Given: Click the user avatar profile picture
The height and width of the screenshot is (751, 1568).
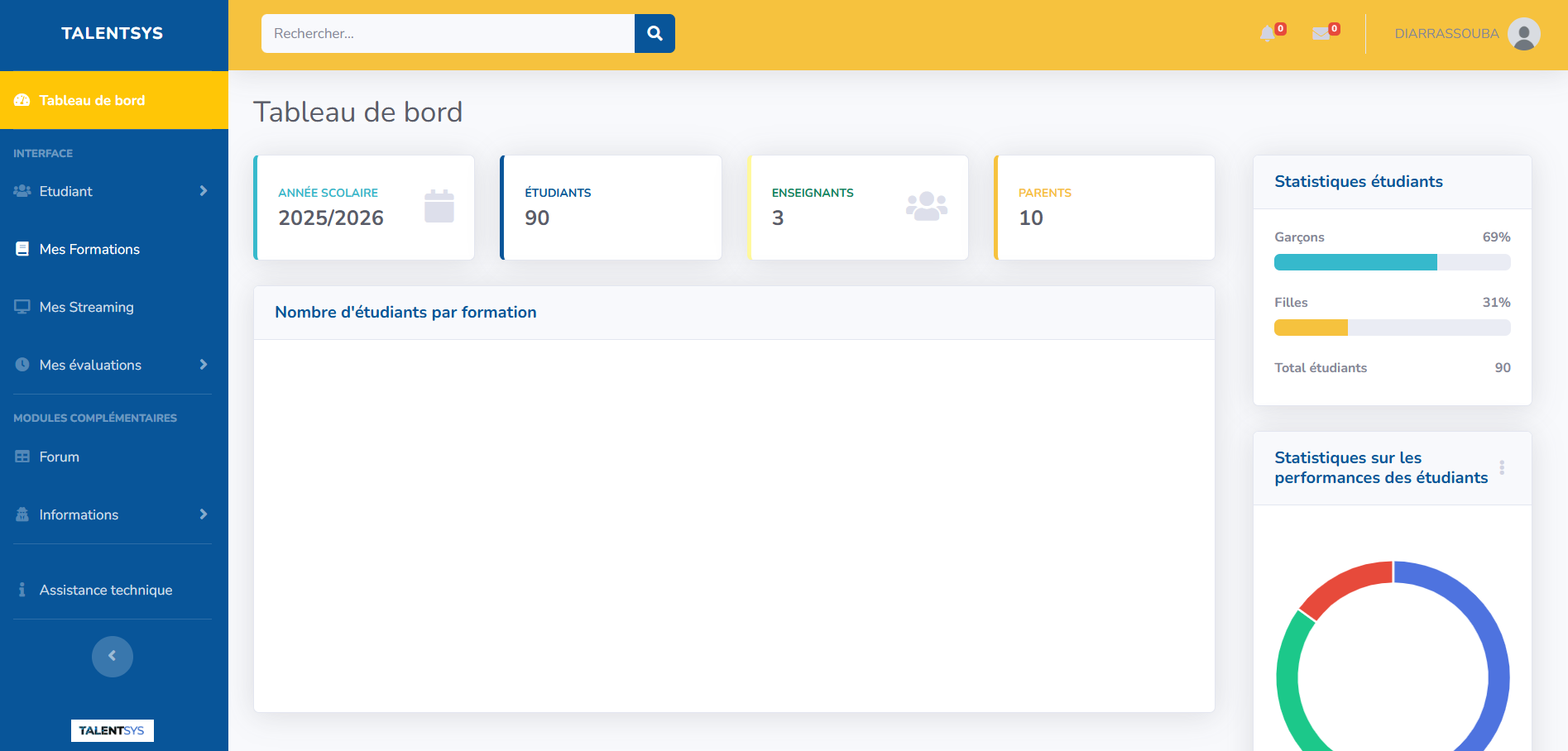Looking at the screenshot, I should click(1523, 34).
